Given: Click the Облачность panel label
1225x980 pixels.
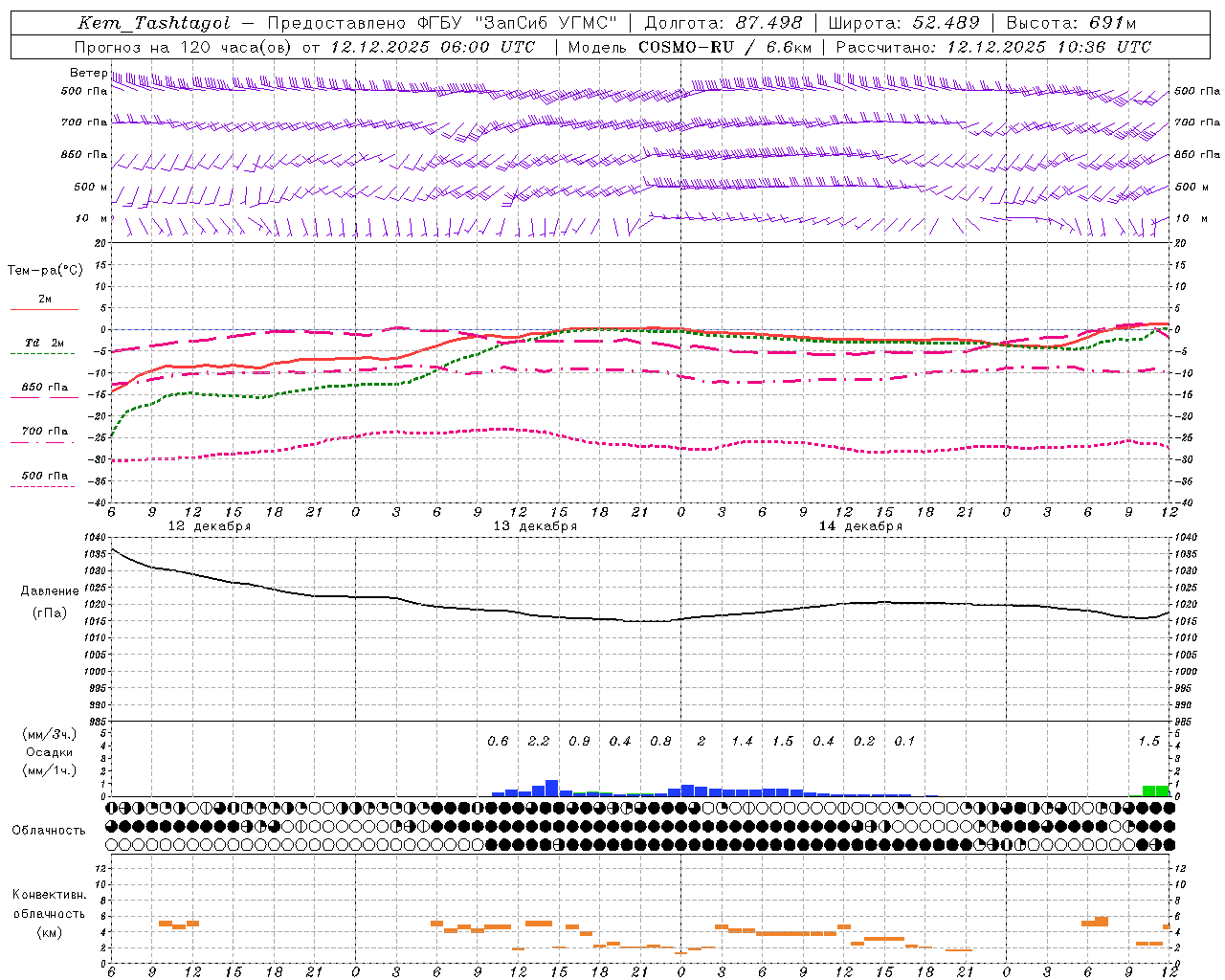Looking at the screenshot, I should pos(49,830).
